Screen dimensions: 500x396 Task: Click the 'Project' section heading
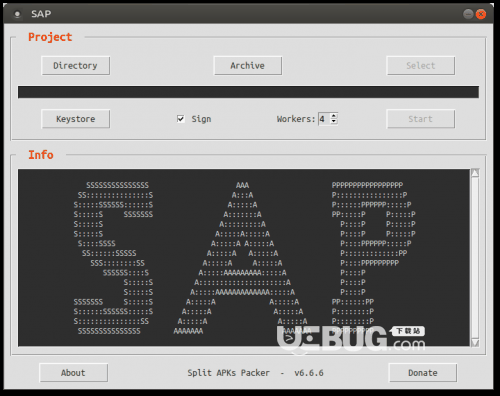pos(50,37)
